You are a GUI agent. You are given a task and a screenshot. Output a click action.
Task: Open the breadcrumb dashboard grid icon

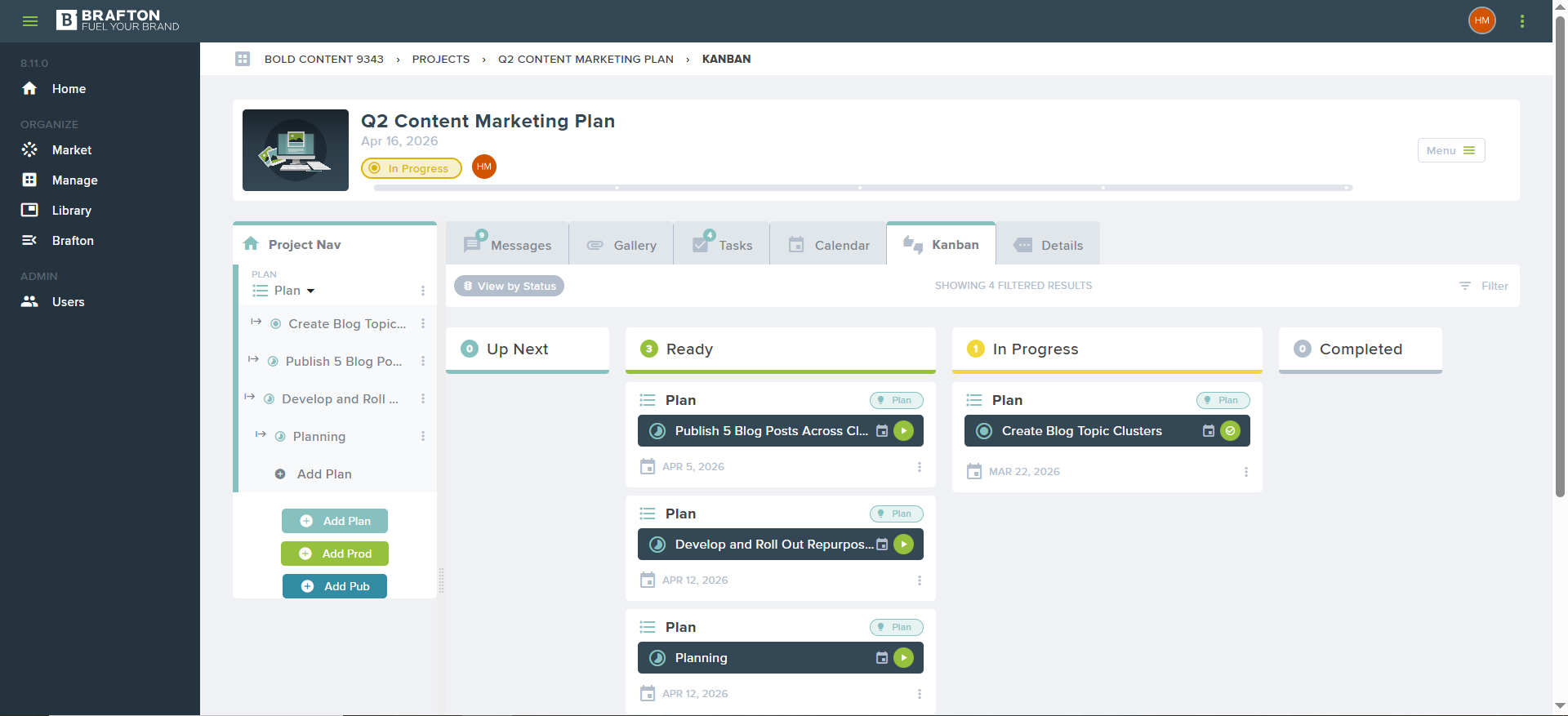(243, 59)
